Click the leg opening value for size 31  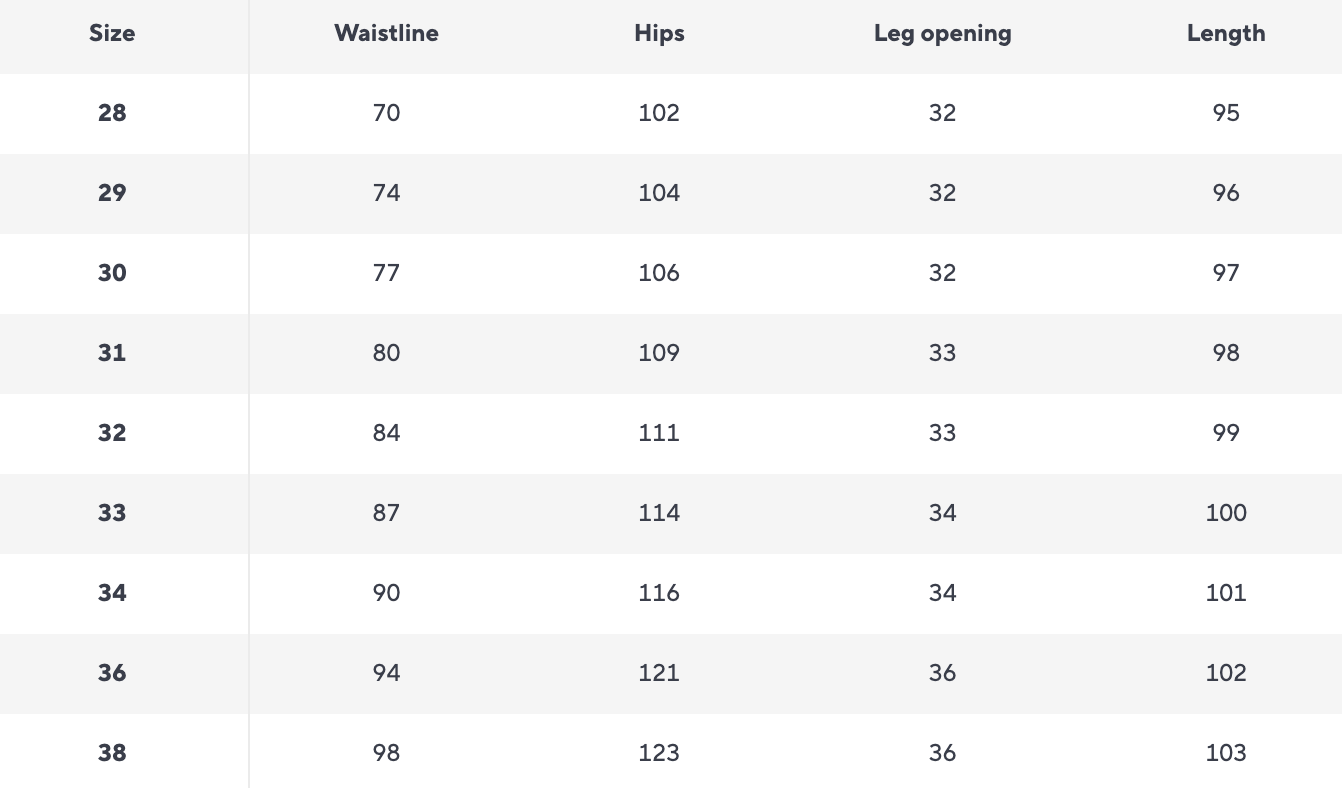tap(942, 353)
